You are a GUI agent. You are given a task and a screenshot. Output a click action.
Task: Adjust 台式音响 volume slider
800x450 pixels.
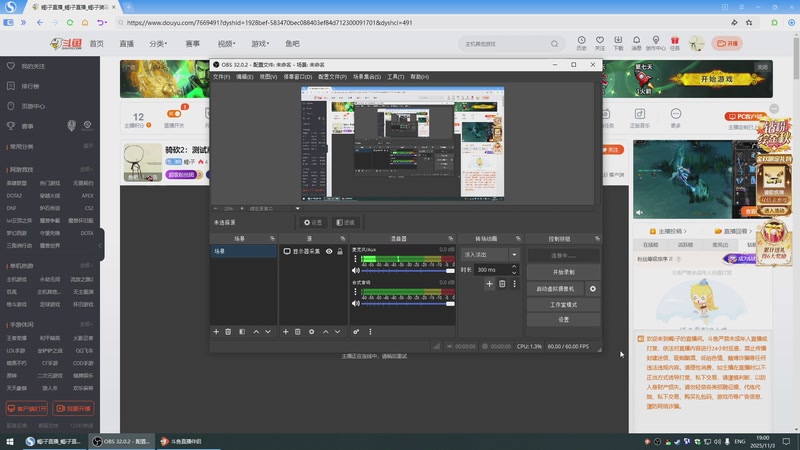pos(408,304)
